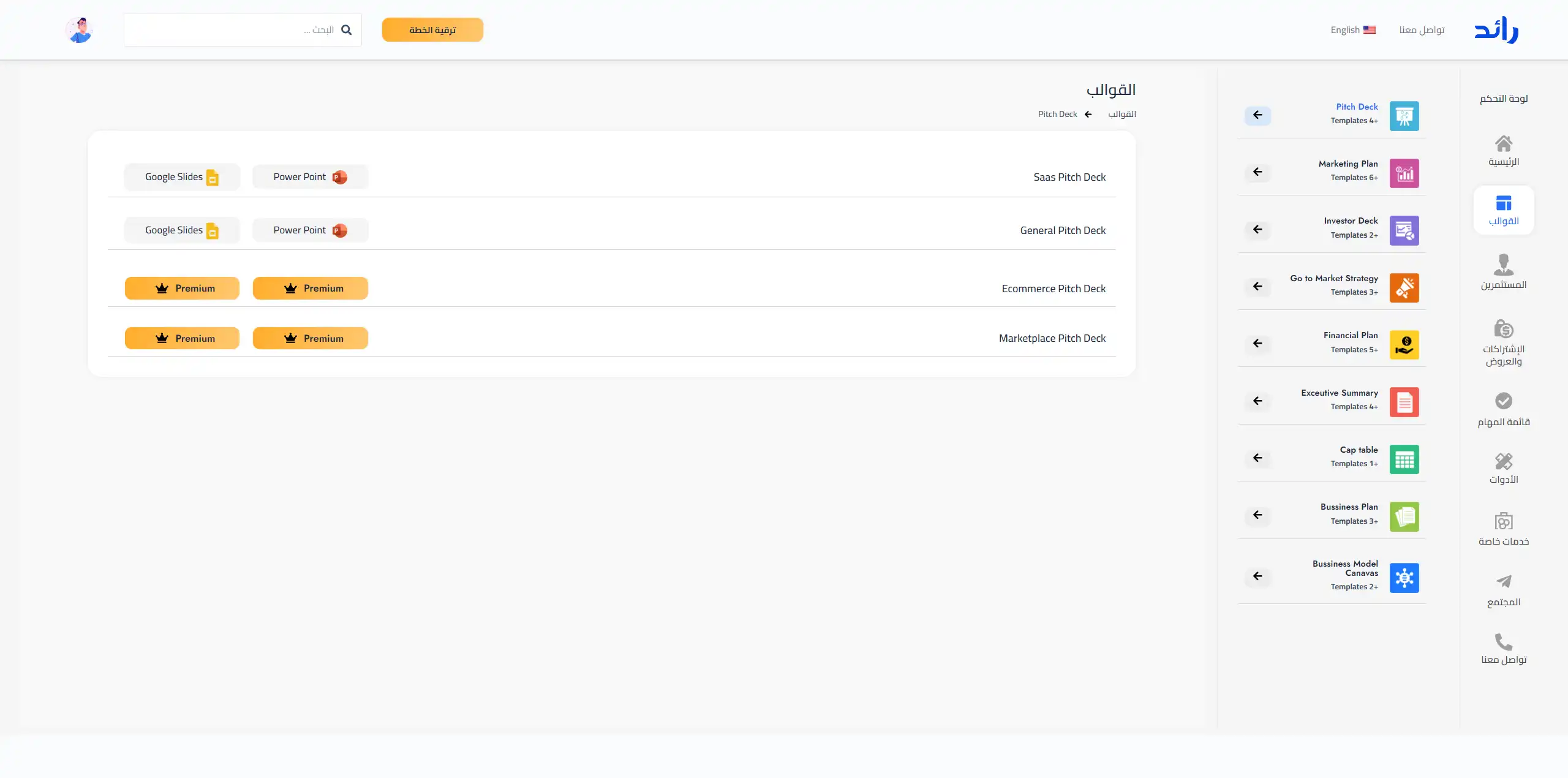Click the Cap table green grid icon

[1404, 459]
